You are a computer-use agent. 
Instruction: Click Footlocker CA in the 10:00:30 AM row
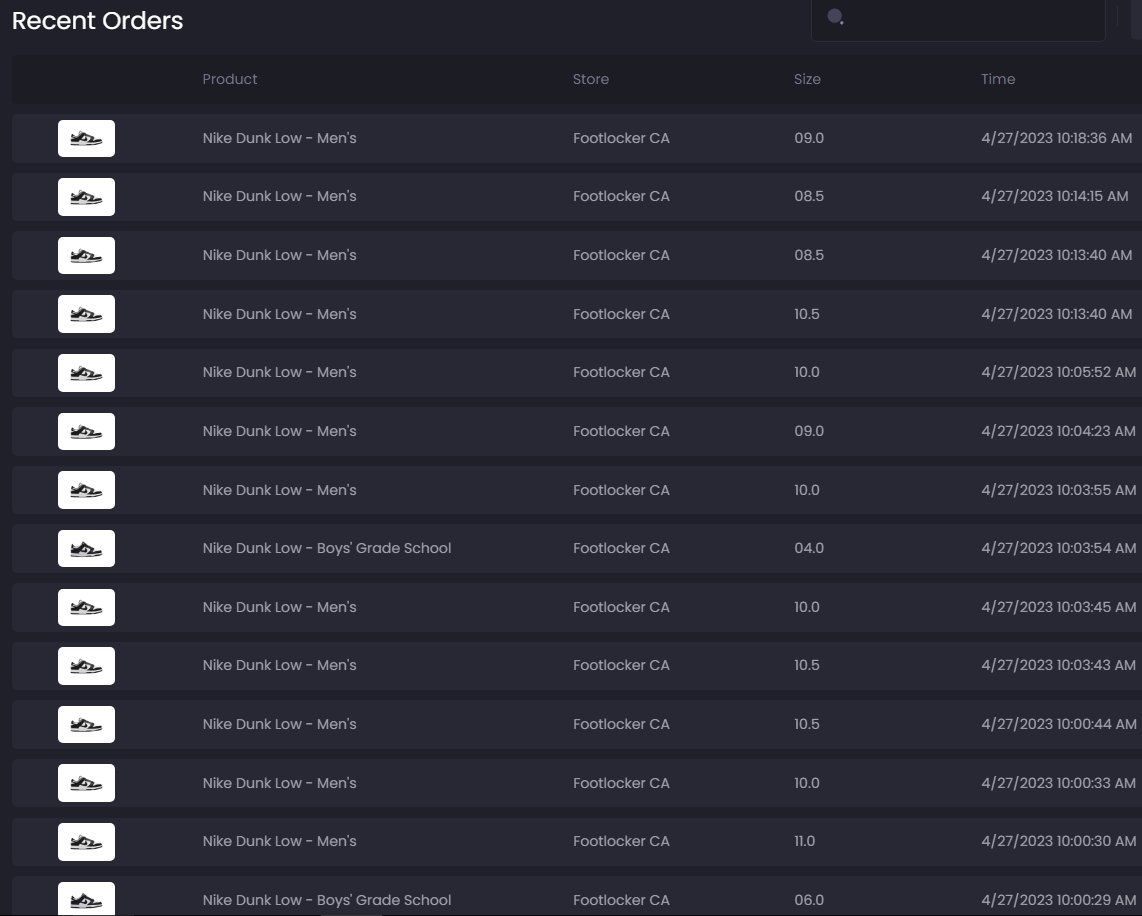coord(621,841)
